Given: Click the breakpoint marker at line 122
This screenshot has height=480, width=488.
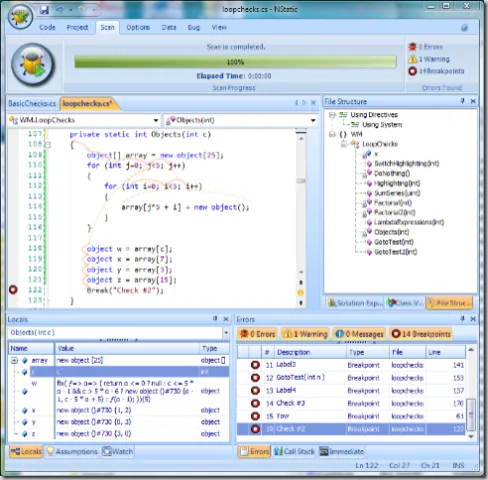Looking at the screenshot, I should coord(13,290).
